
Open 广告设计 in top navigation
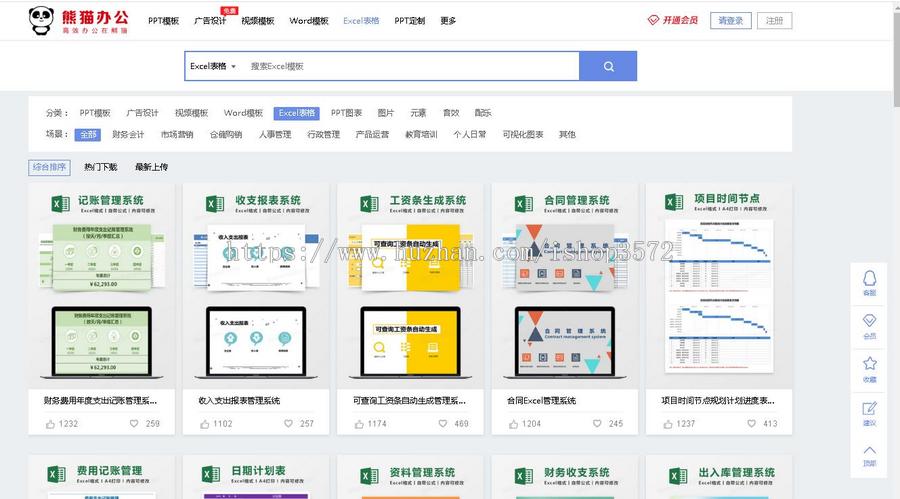(x=210, y=21)
